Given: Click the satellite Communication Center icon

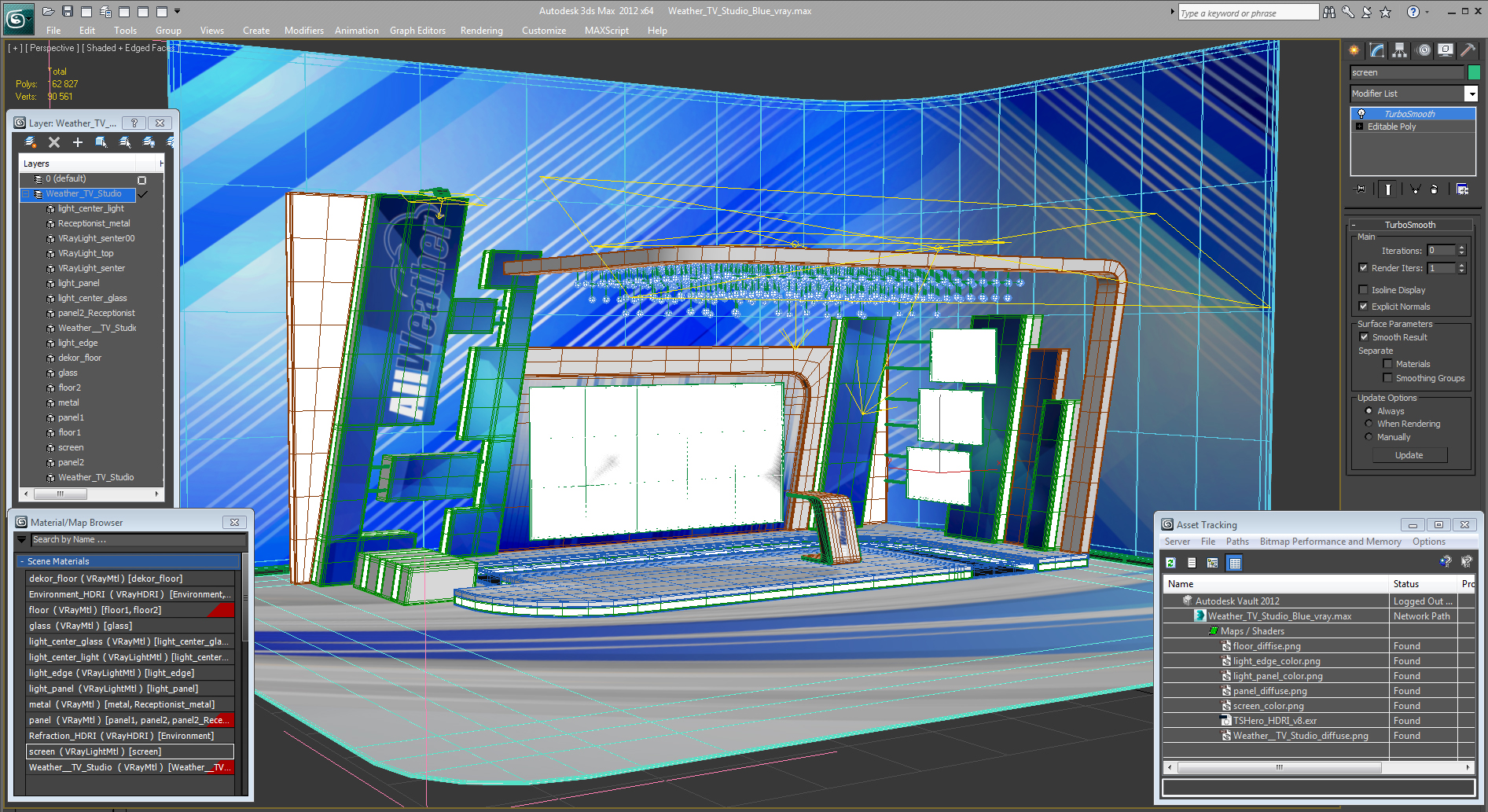Looking at the screenshot, I should [1366, 12].
